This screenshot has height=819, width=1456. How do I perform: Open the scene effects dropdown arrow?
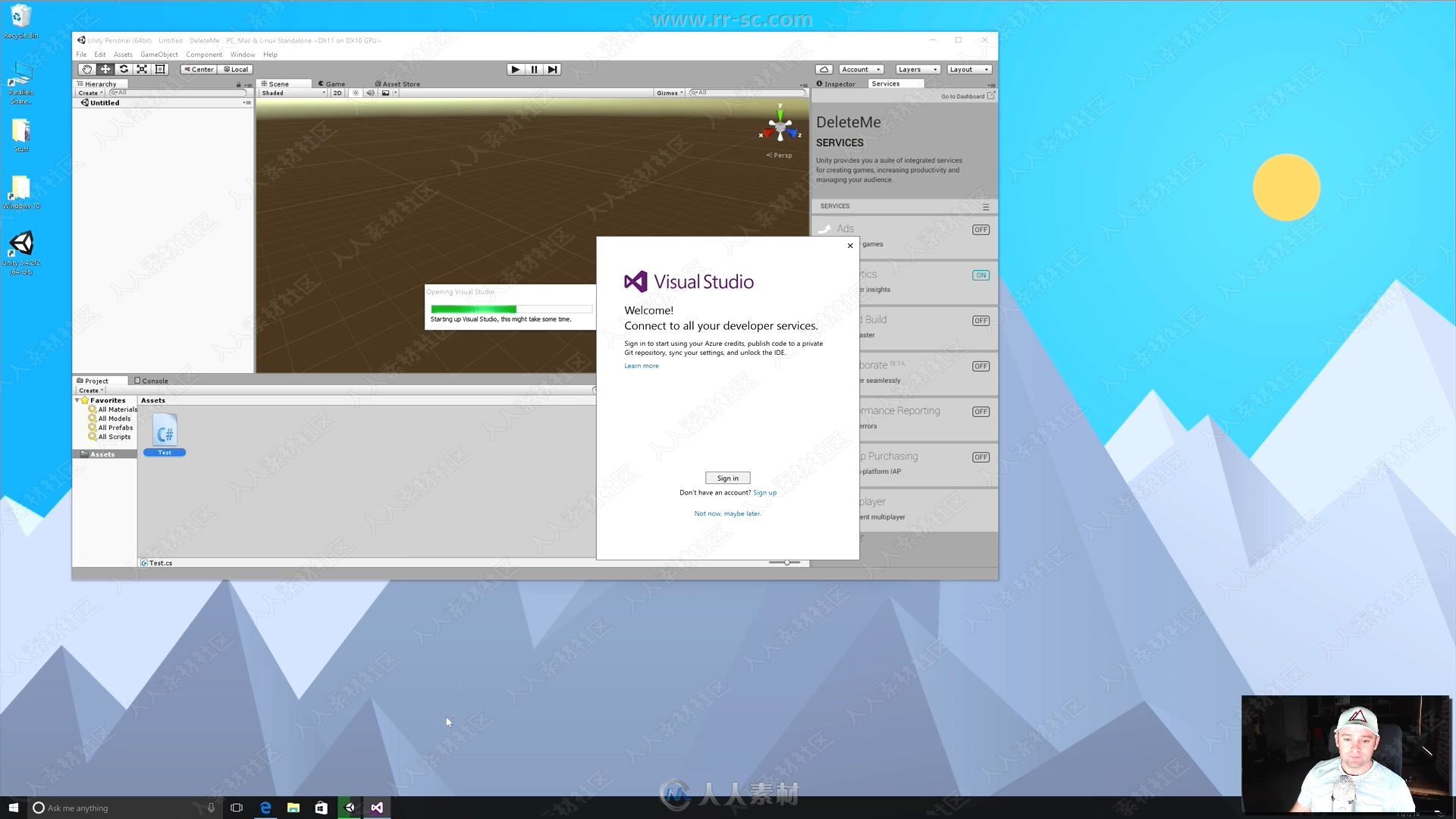[x=395, y=93]
